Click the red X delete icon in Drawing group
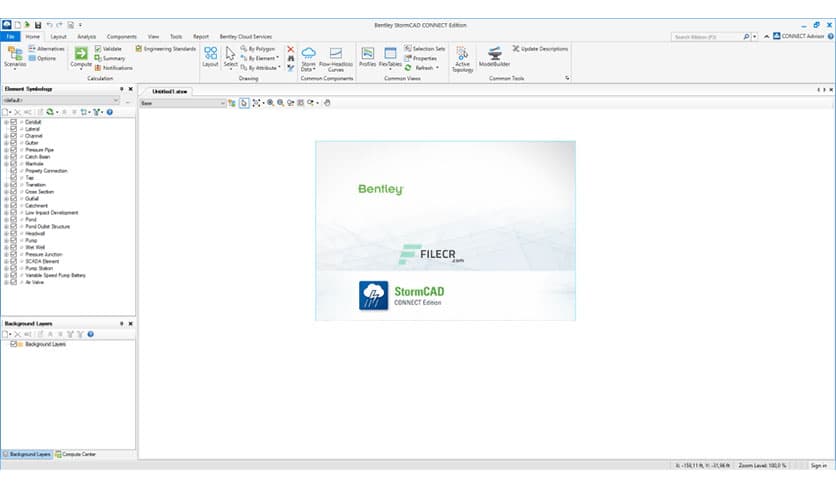This screenshot has width=836, height=484. [291, 49]
